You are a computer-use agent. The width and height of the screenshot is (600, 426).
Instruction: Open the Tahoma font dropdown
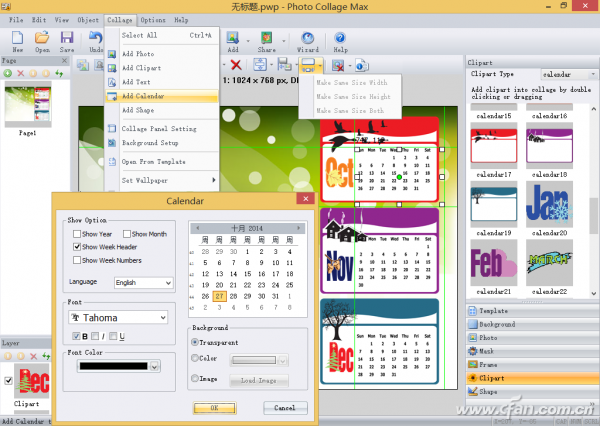tap(118, 318)
